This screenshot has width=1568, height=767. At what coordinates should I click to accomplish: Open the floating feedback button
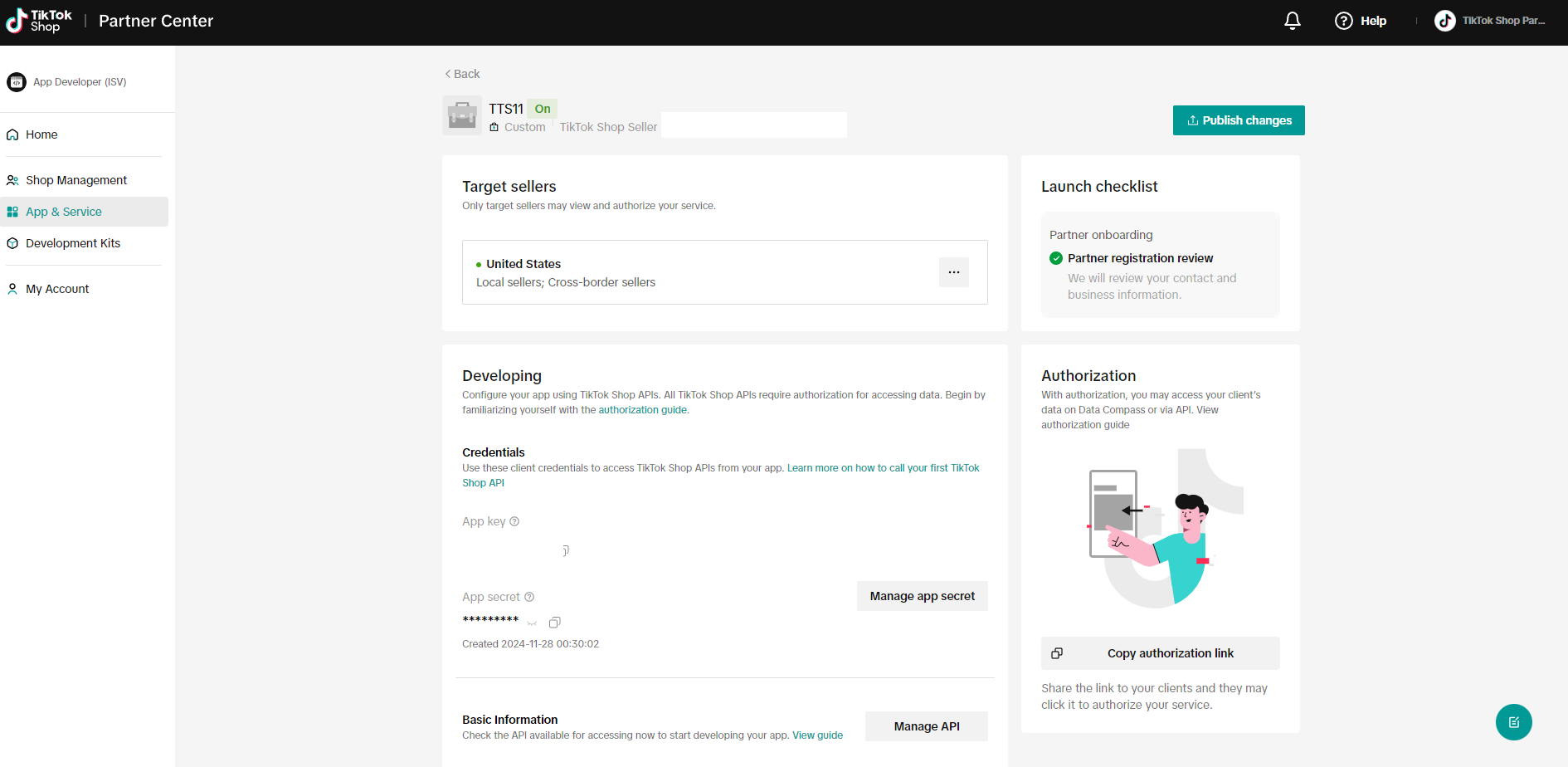(x=1513, y=722)
